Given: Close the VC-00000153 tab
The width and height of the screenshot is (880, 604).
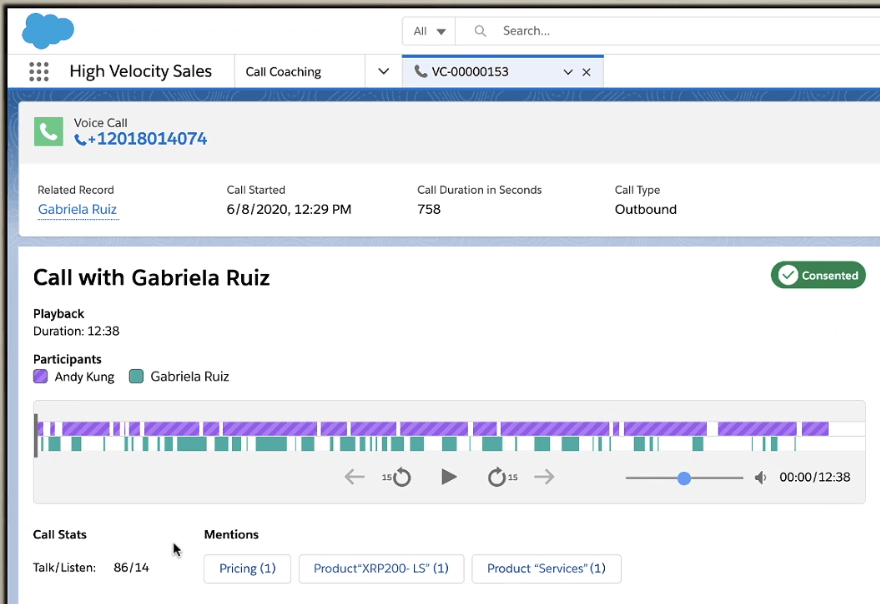Looking at the screenshot, I should tap(586, 72).
